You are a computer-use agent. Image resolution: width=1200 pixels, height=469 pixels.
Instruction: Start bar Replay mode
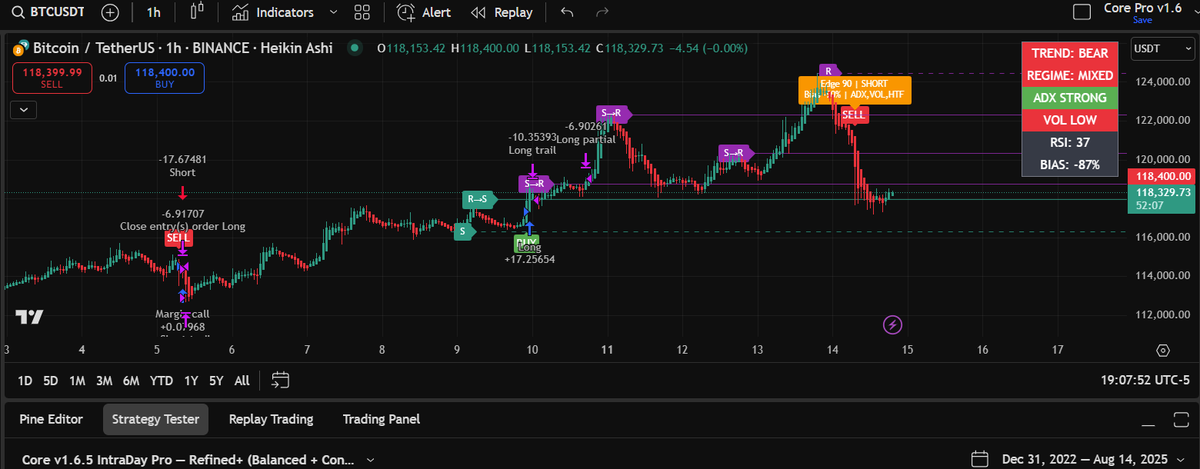coord(502,13)
